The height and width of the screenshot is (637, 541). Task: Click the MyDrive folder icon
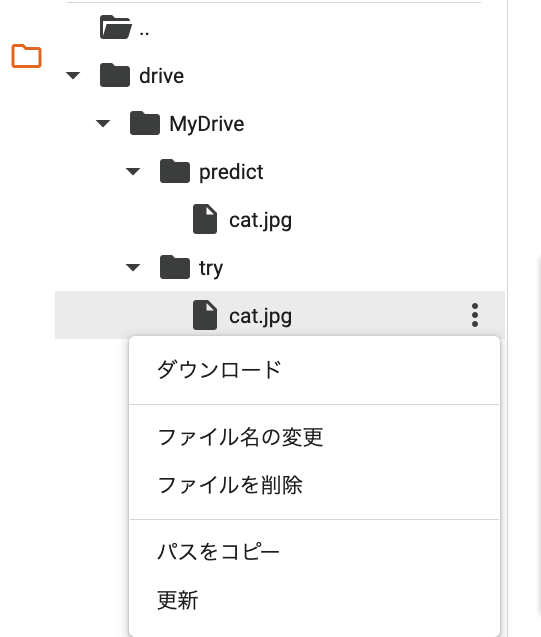[x=145, y=123]
